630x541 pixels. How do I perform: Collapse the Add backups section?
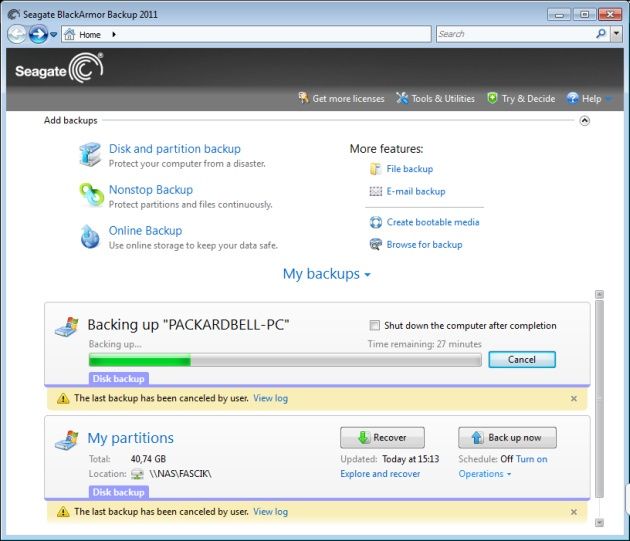(585, 121)
